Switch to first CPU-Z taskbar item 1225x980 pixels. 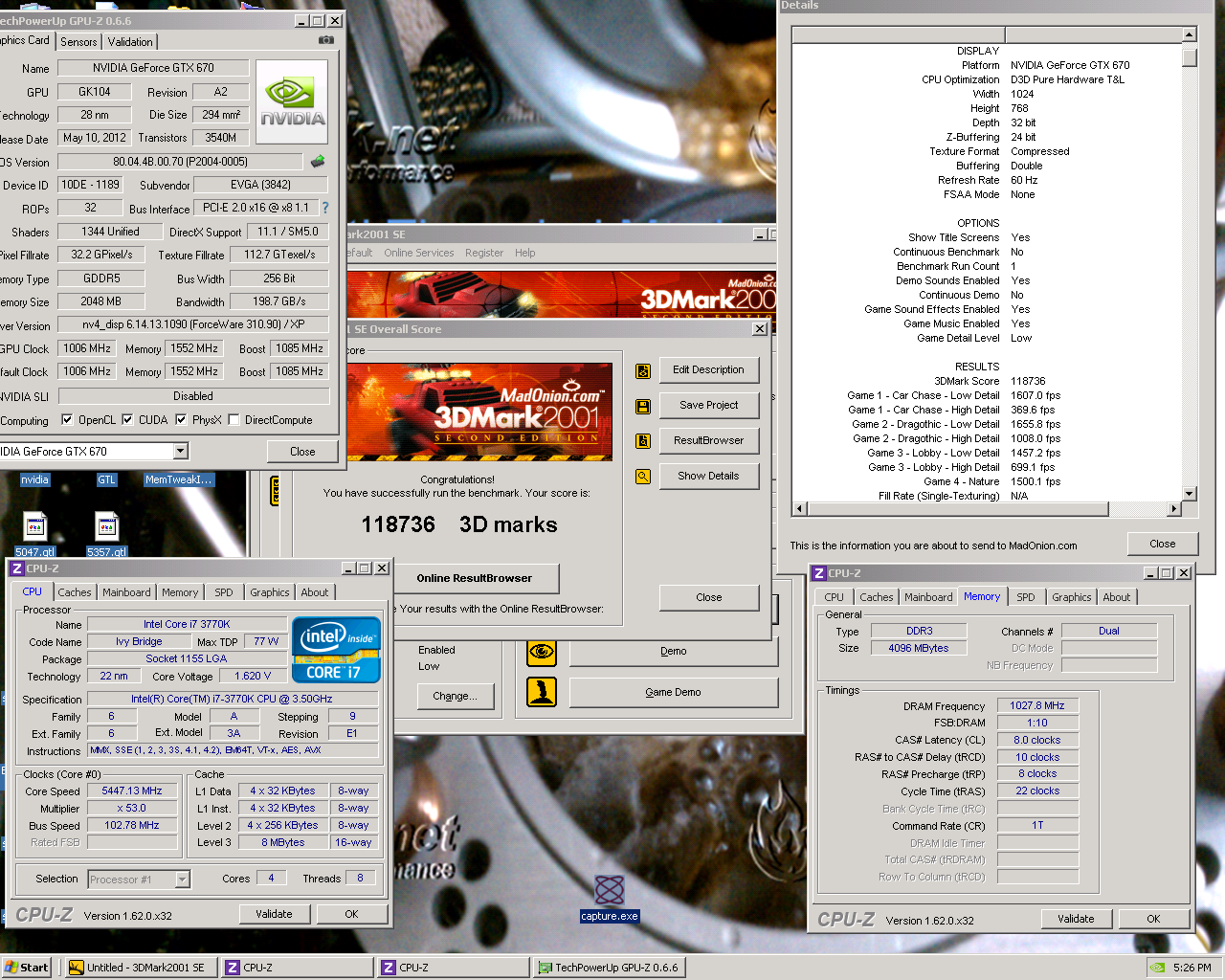(298, 968)
